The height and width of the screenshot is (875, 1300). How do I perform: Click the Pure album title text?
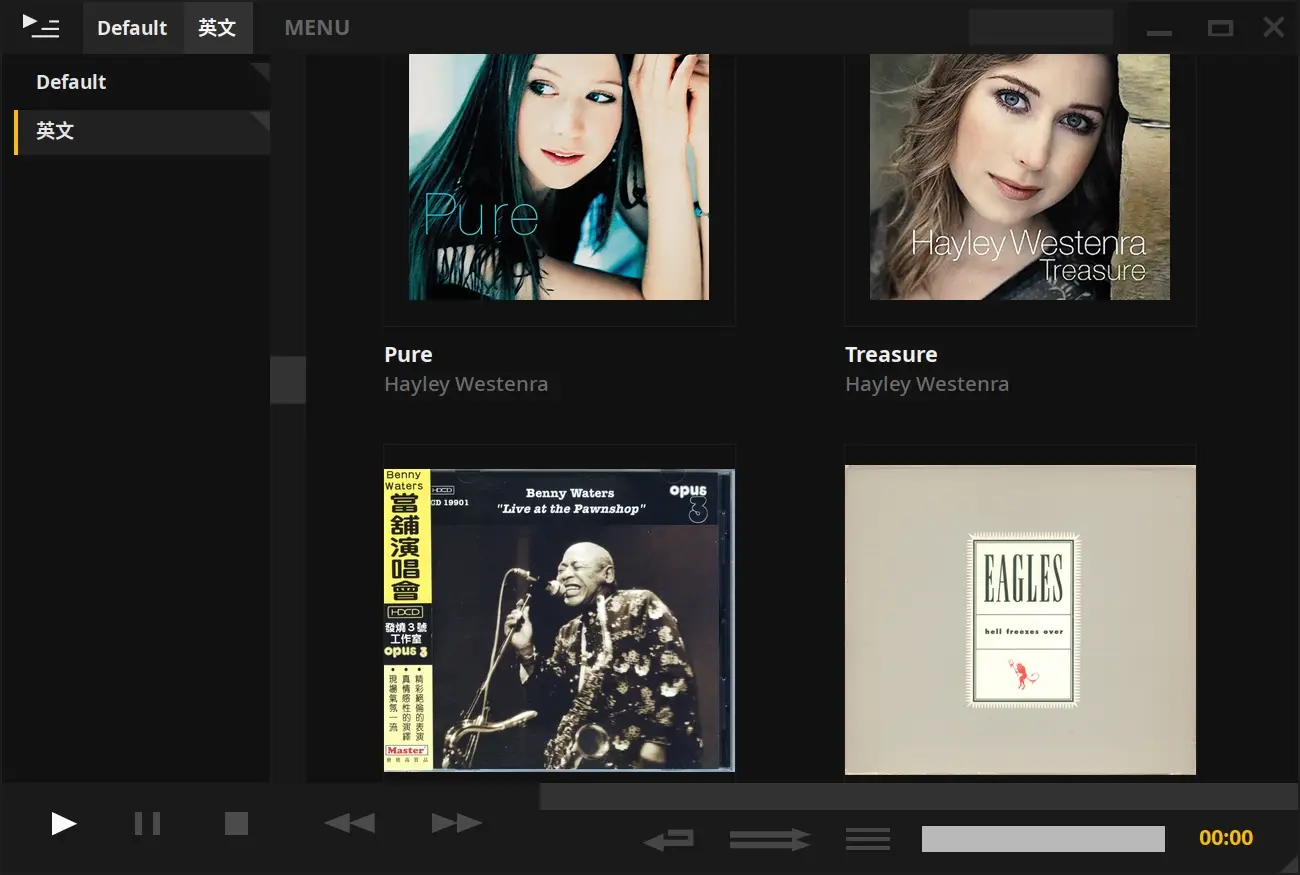(408, 354)
